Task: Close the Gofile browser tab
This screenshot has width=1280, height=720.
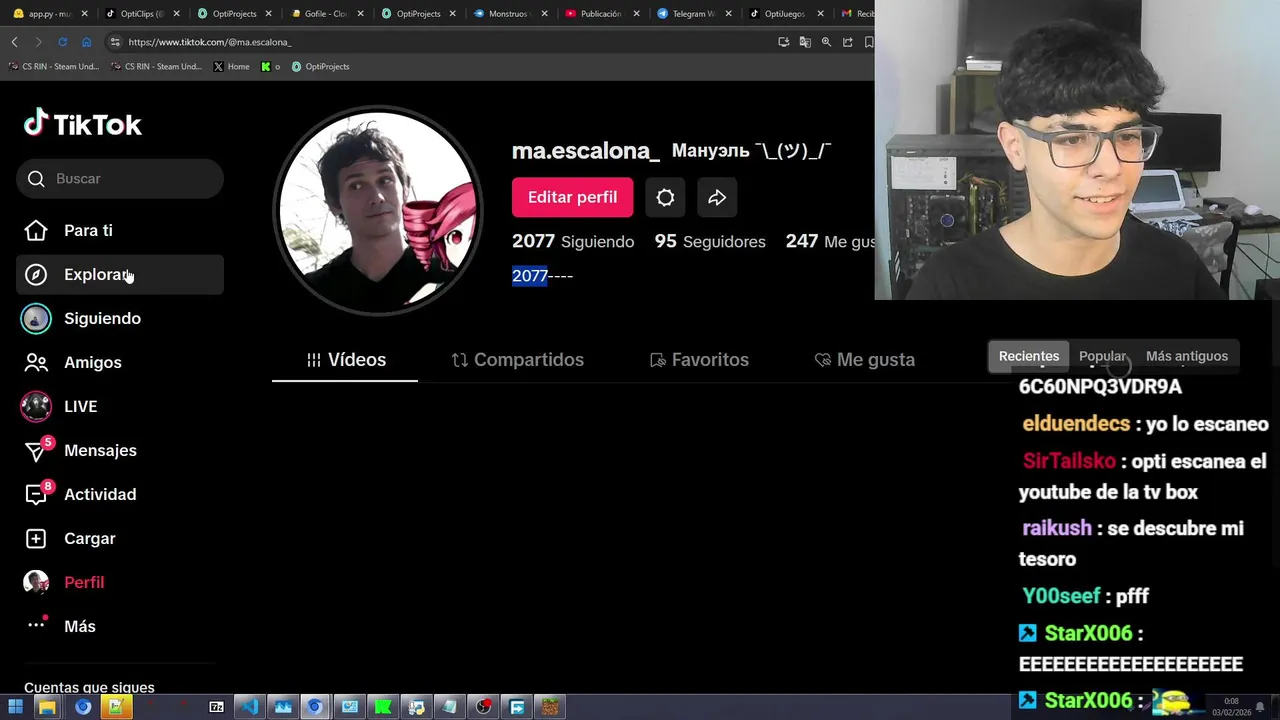Action: click(x=360, y=14)
